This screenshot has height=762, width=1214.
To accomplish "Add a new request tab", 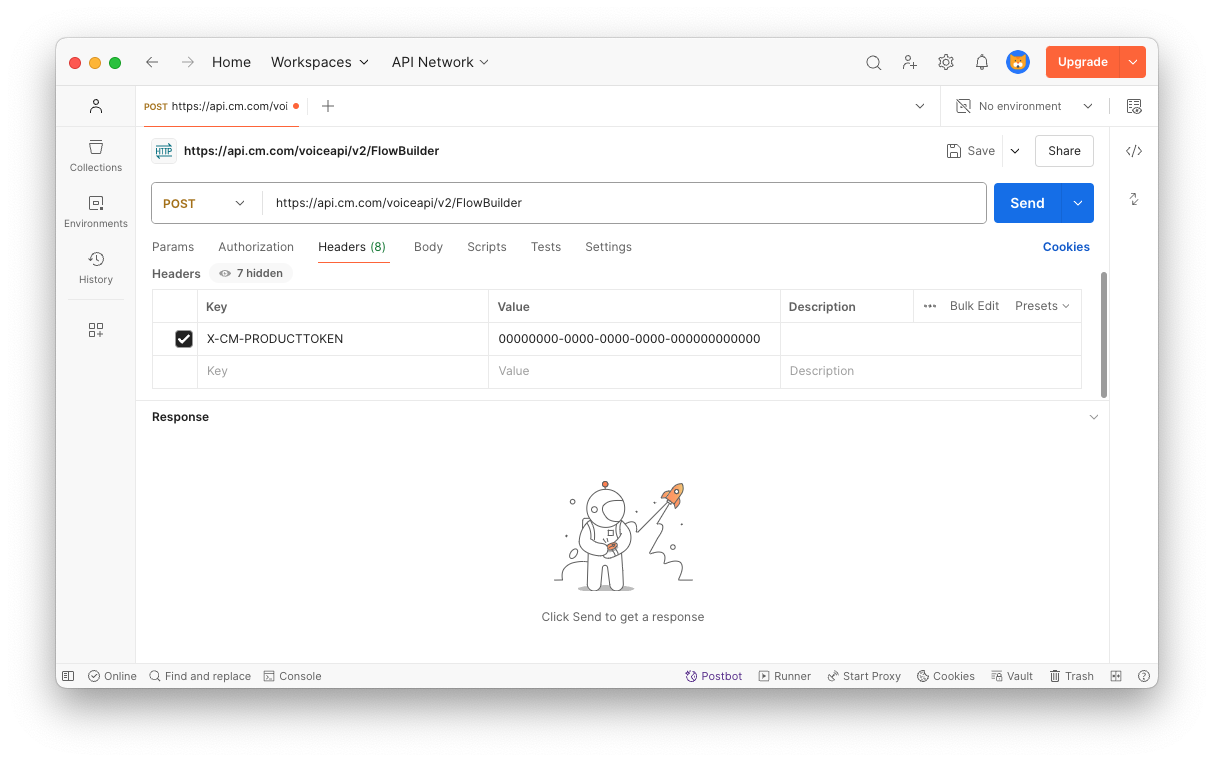I will (328, 106).
